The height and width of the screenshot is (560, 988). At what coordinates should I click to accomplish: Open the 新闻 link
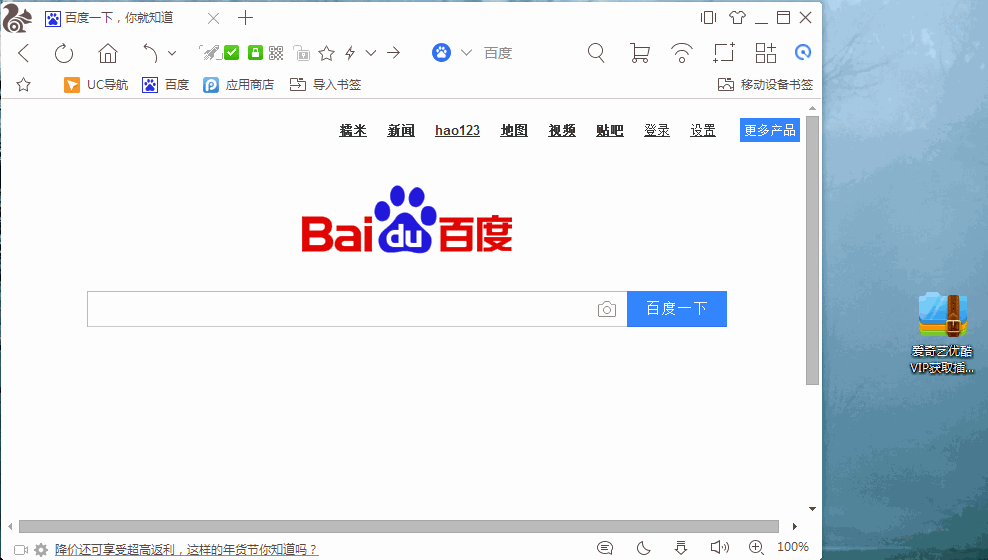(x=401, y=130)
